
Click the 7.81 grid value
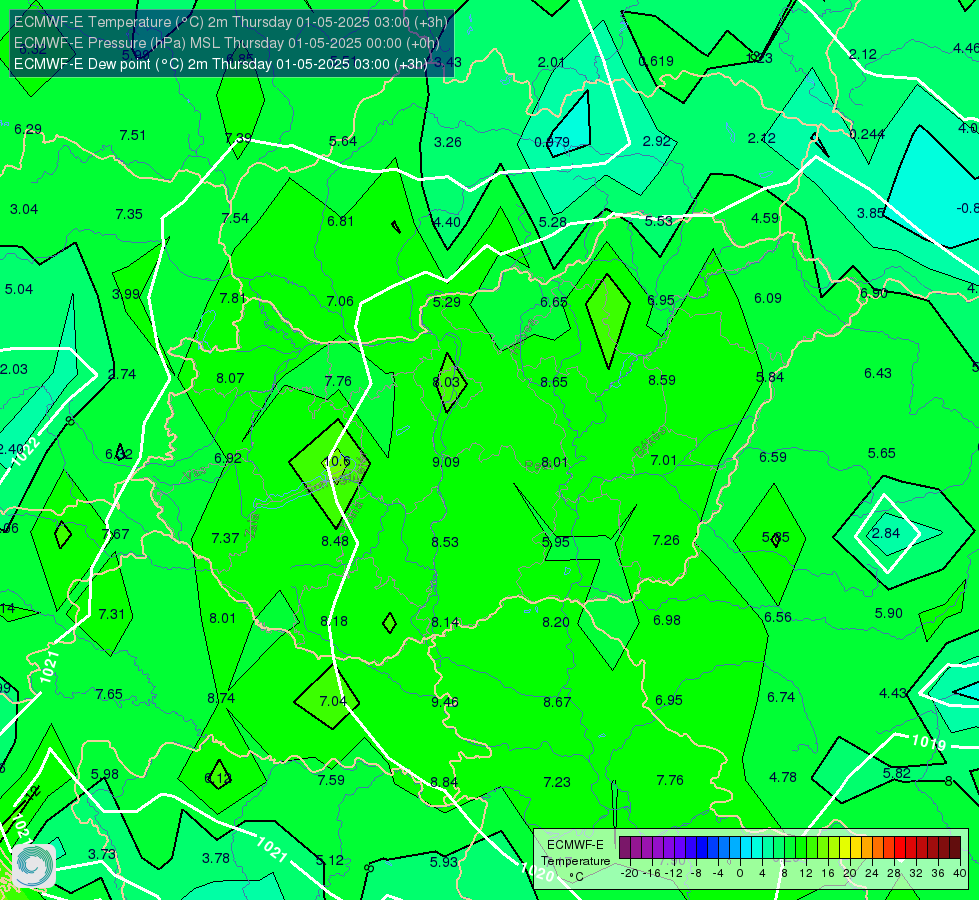pyautogui.click(x=233, y=299)
